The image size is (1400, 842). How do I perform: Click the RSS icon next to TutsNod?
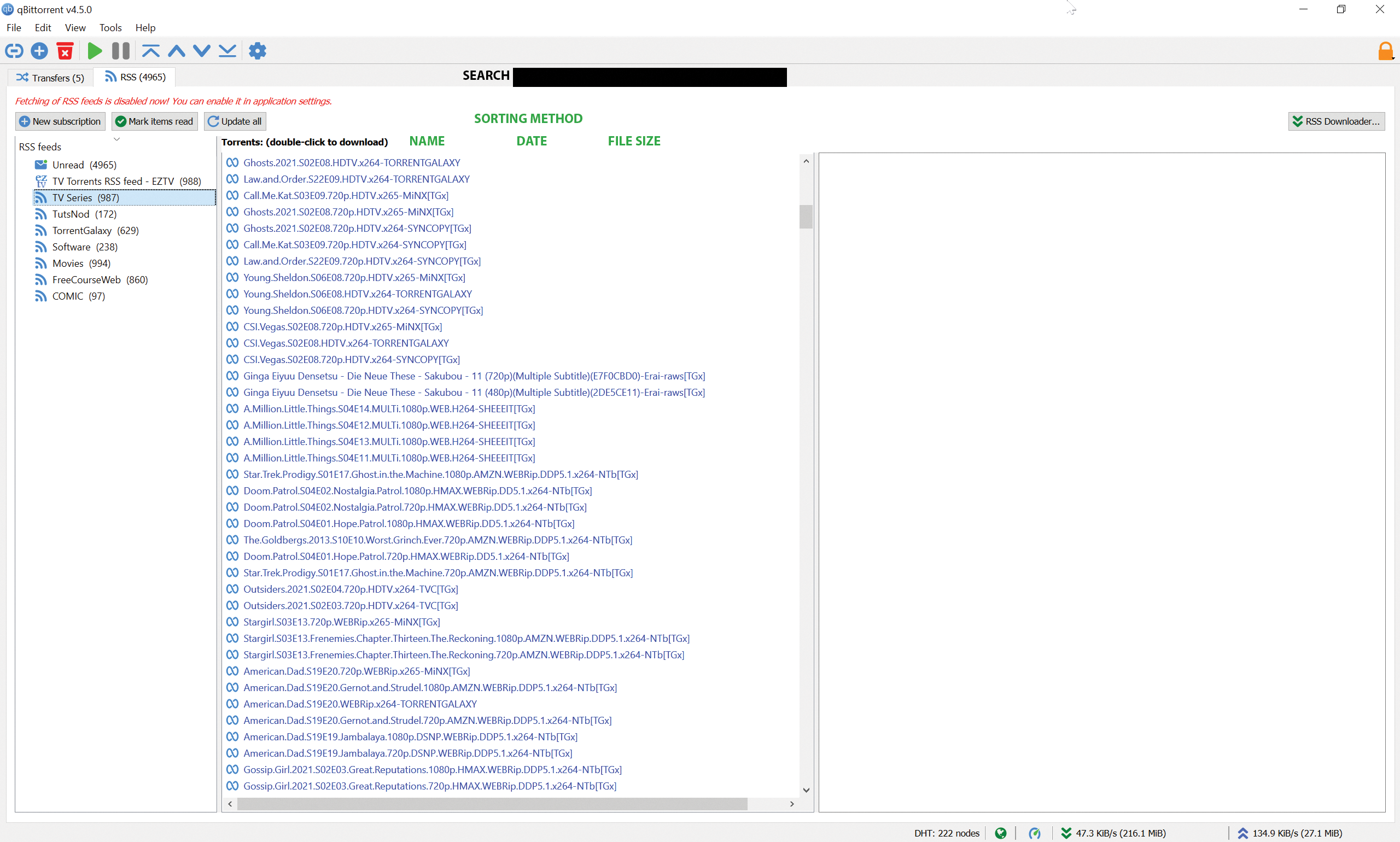(41, 214)
